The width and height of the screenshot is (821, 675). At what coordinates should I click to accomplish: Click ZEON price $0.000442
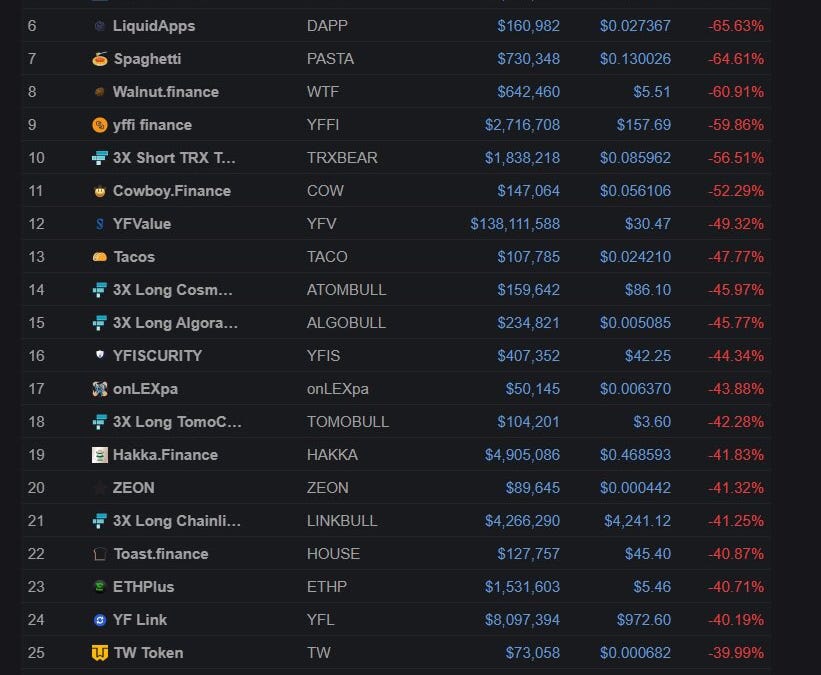tap(635, 488)
